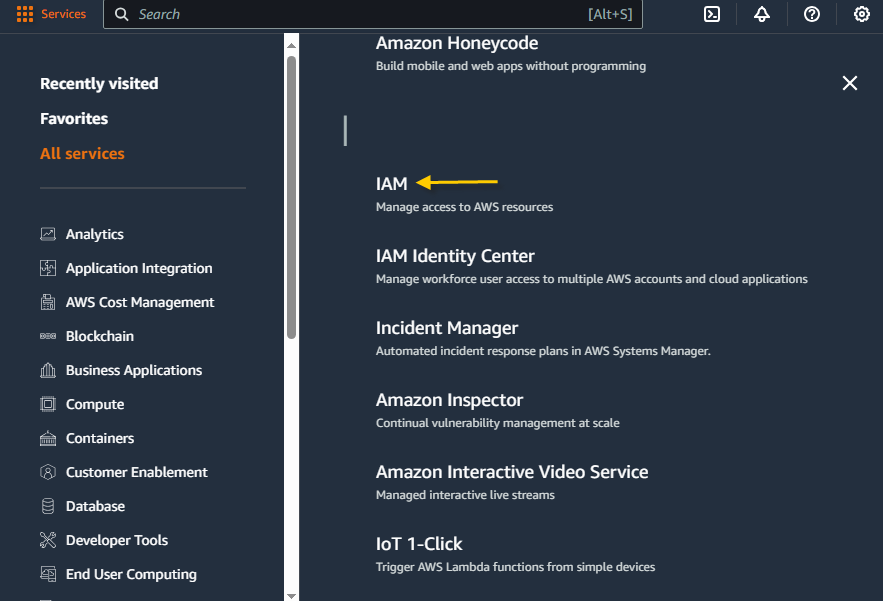The height and width of the screenshot is (601, 883).
Task: Click the Developer Tools icon
Action: coord(48,540)
